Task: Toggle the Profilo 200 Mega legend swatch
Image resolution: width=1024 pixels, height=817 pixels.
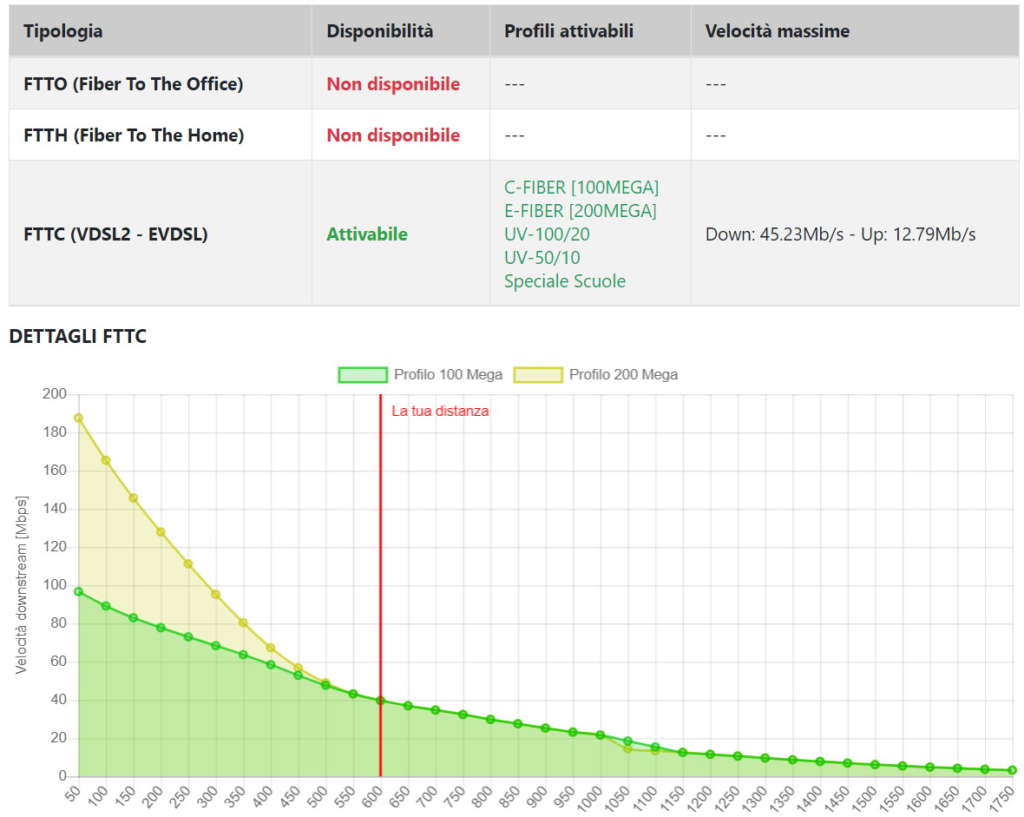Action: click(x=538, y=375)
